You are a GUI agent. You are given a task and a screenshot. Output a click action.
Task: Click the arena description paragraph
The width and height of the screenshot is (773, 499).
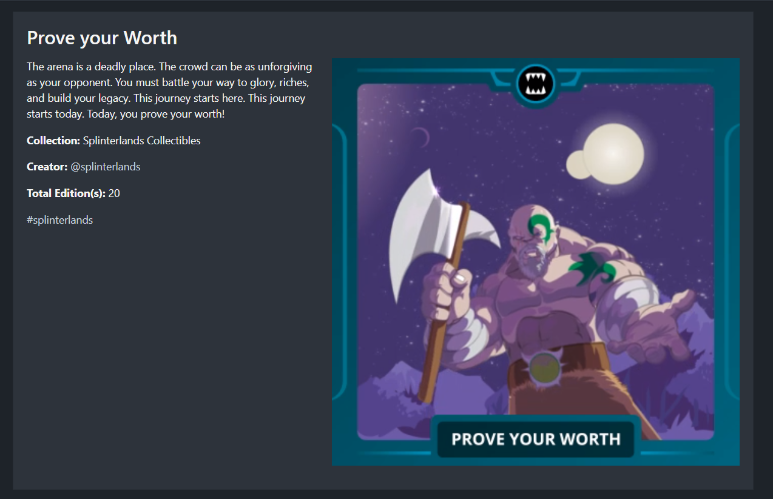pyautogui.click(x=170, y=90)
